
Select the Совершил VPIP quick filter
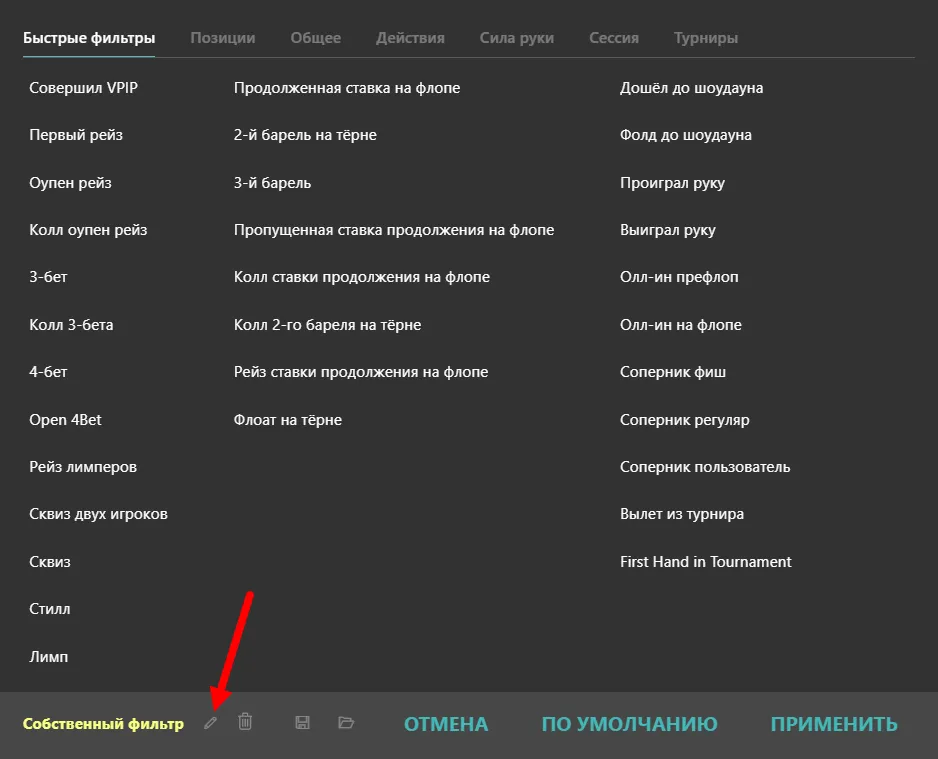click(83, 88)
